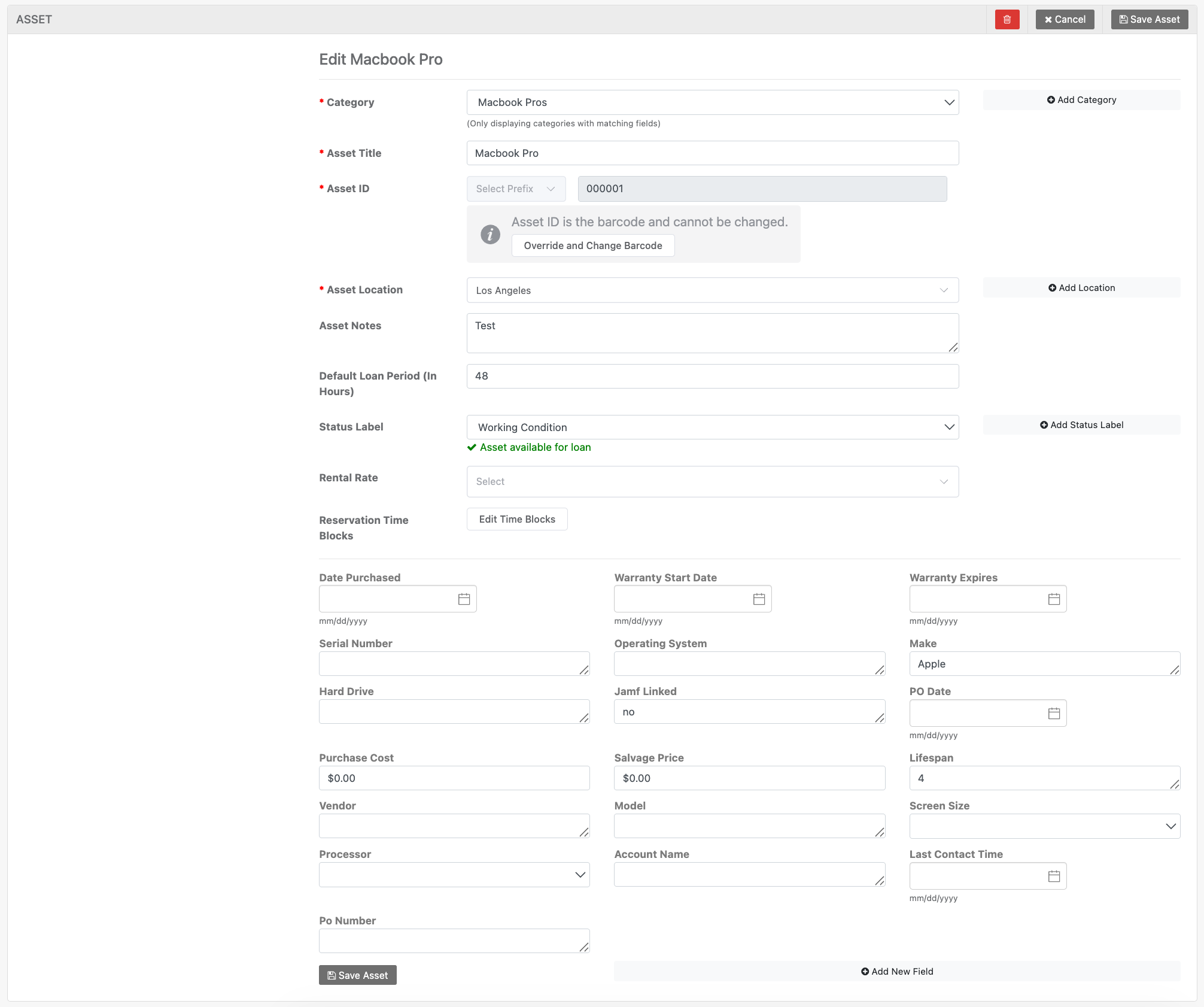Click the Vendor field
The height and width of the screenshot is (1007, 1204).
pos(454,826)
